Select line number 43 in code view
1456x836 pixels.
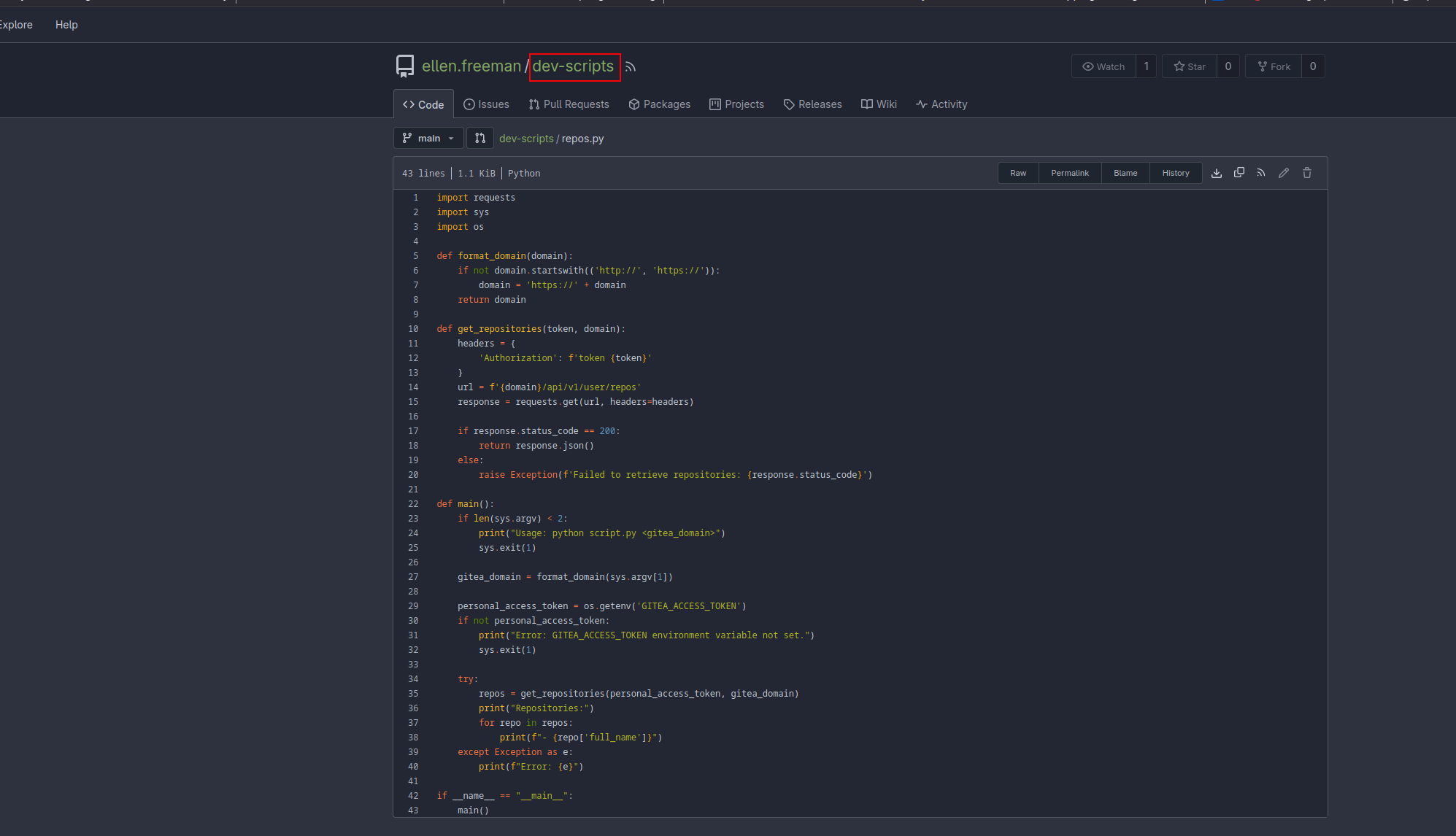tap(413, 810)
